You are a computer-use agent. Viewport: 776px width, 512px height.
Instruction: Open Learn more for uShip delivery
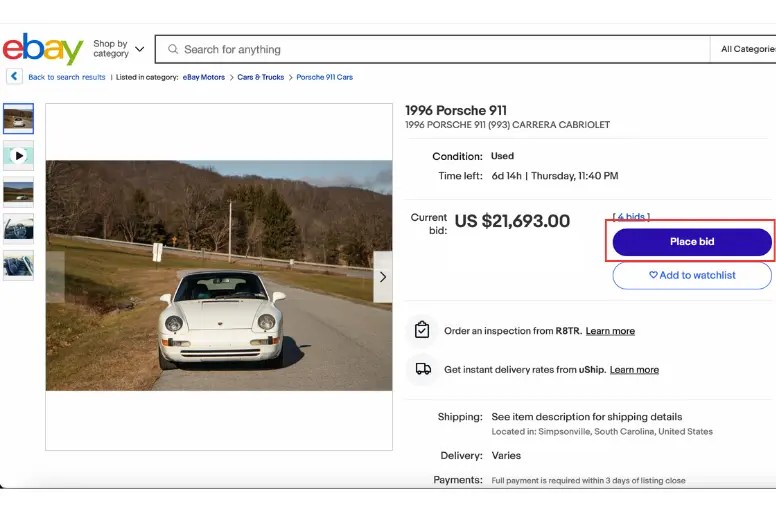pyautogui.click(x=634, y=370)
